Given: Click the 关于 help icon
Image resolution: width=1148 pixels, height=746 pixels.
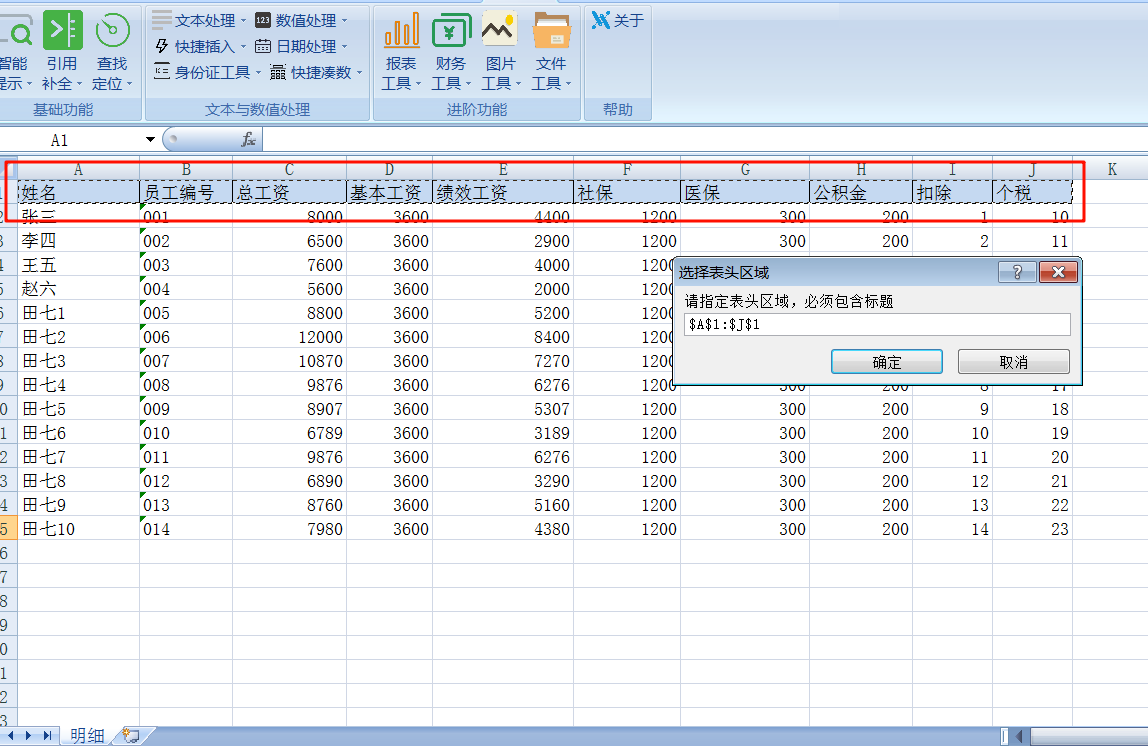Looking at the screenshot, I should 601,20.
